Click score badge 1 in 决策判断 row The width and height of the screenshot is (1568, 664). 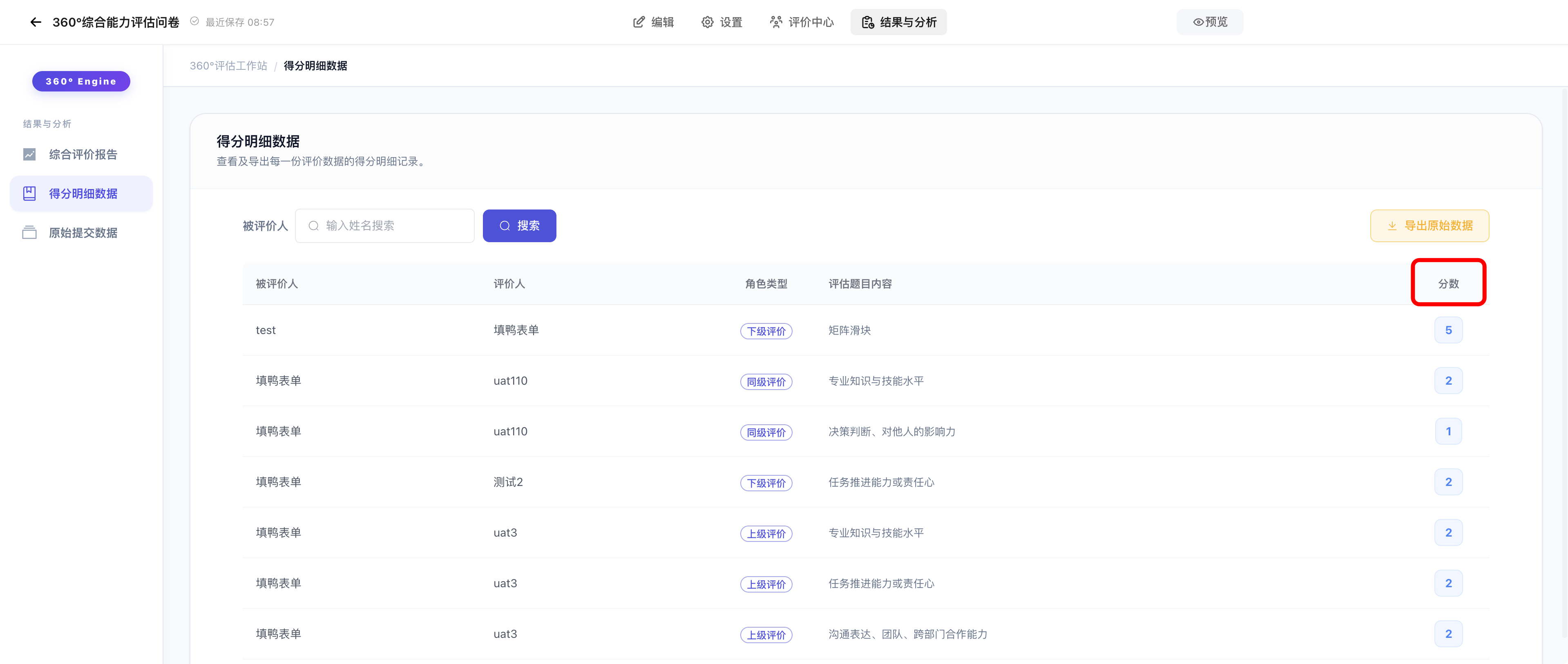click(x=1448, y=432)
